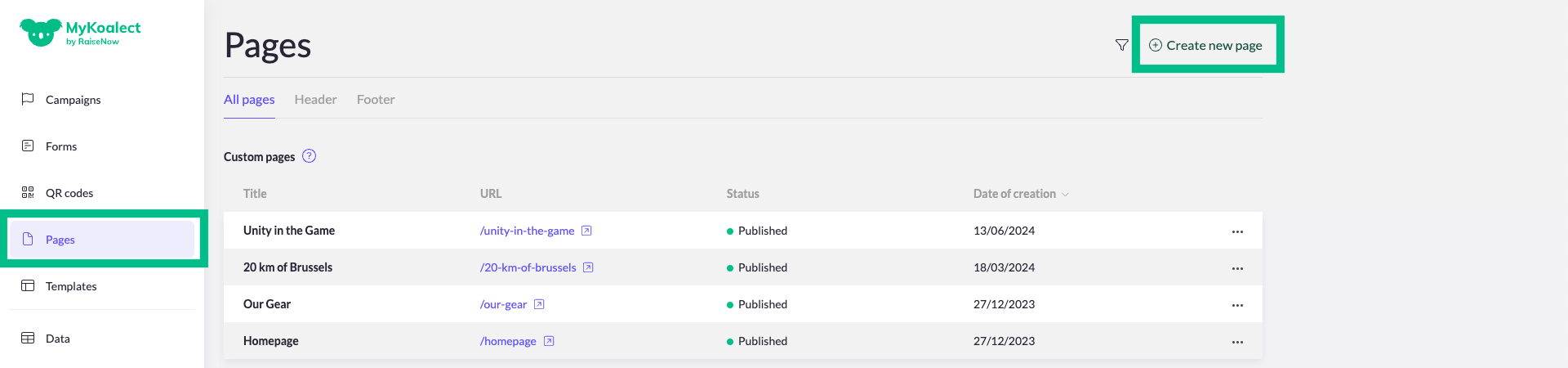
Task: Switch to the Footer tab
Action: (376, 100)
